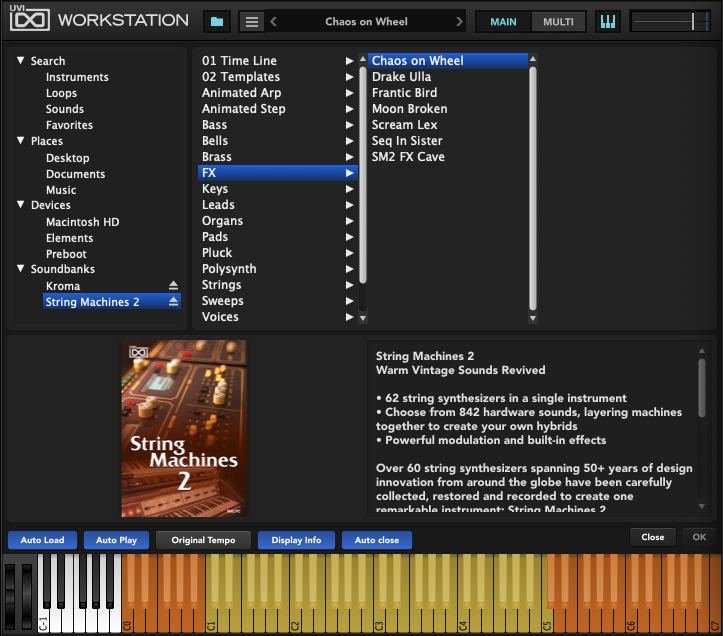Viewport: 723px width, 636px height.
Task: Select the Frantic Bird preset
Action: [448, 93]
